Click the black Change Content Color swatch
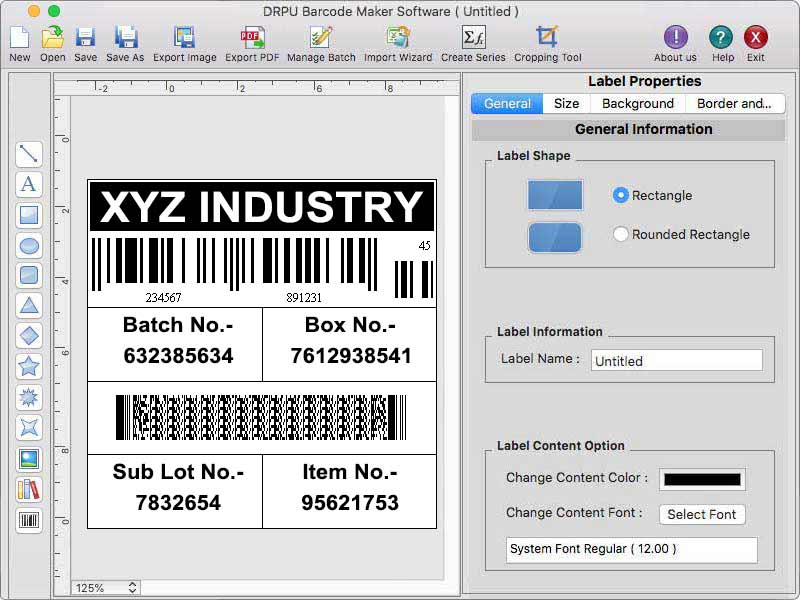The height and width of the screenshot is (600, 800). point(701,479)
